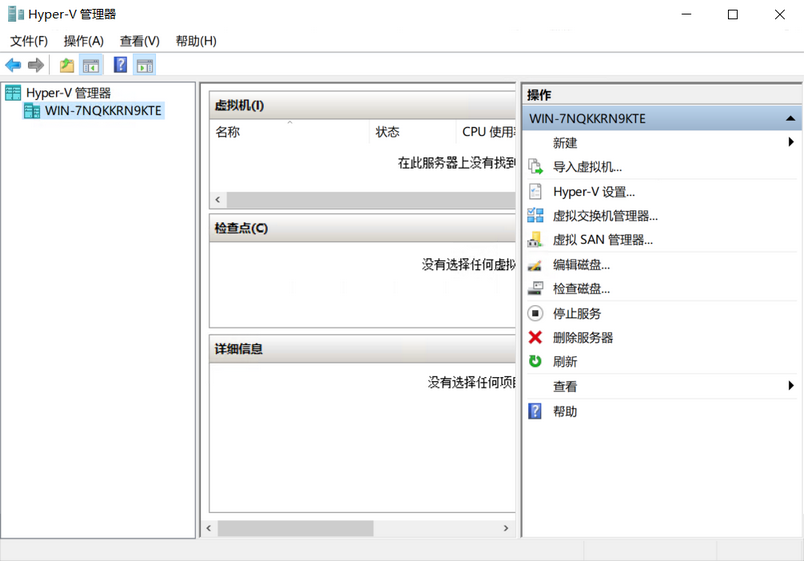Sort by CPU 使用率 column header
Screen dimensions: 804x561
[x=488, y=132]
